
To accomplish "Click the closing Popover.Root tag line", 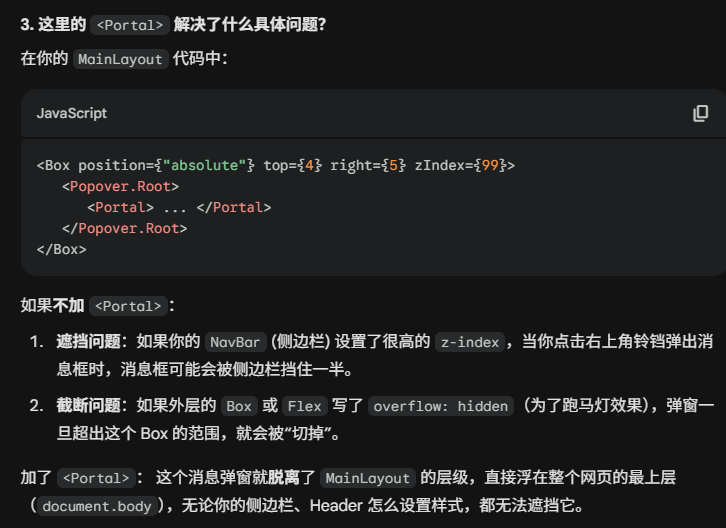I will [x=124, y=228].
